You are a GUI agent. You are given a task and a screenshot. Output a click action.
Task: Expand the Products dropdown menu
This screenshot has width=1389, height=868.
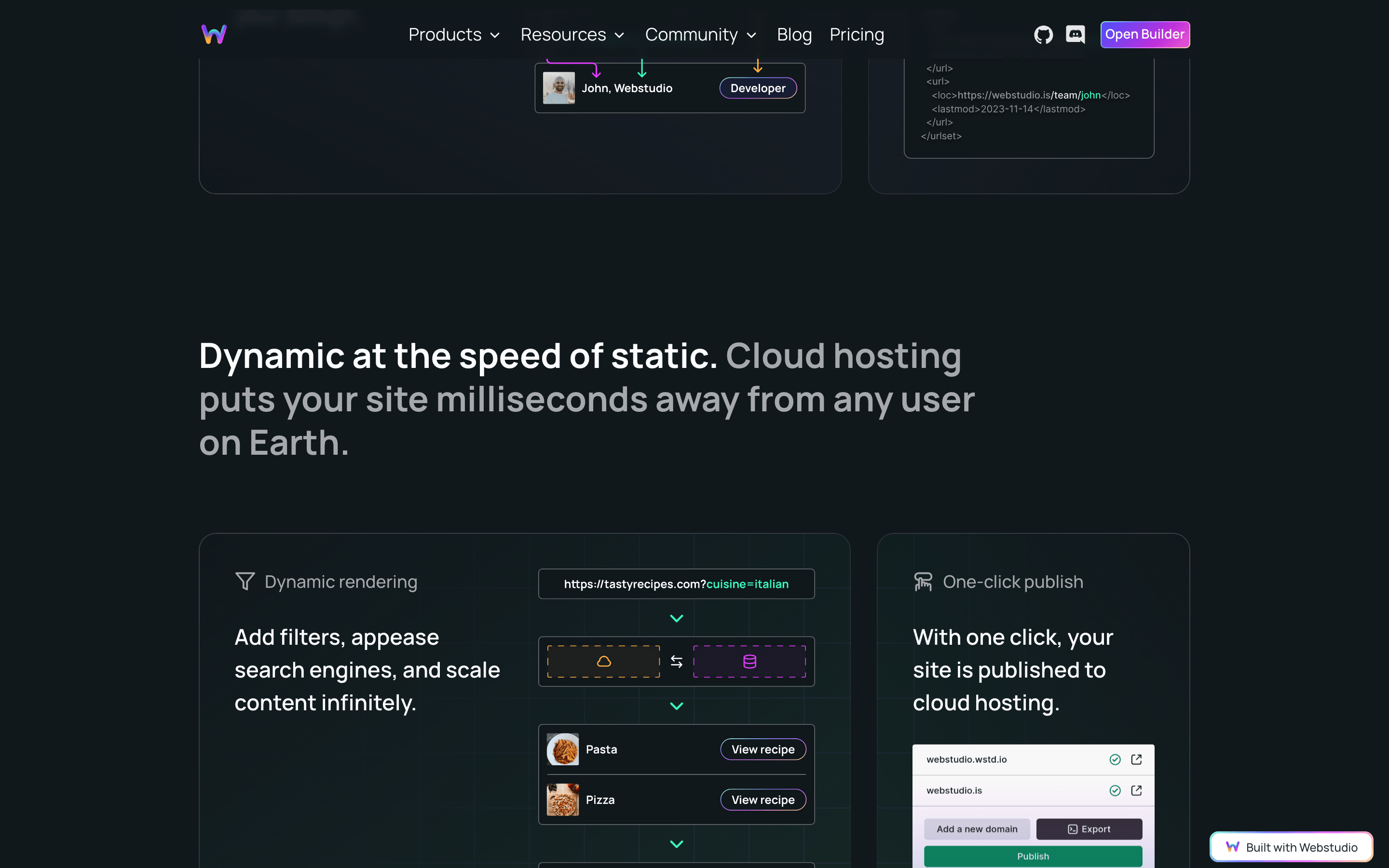coord(454,34)
